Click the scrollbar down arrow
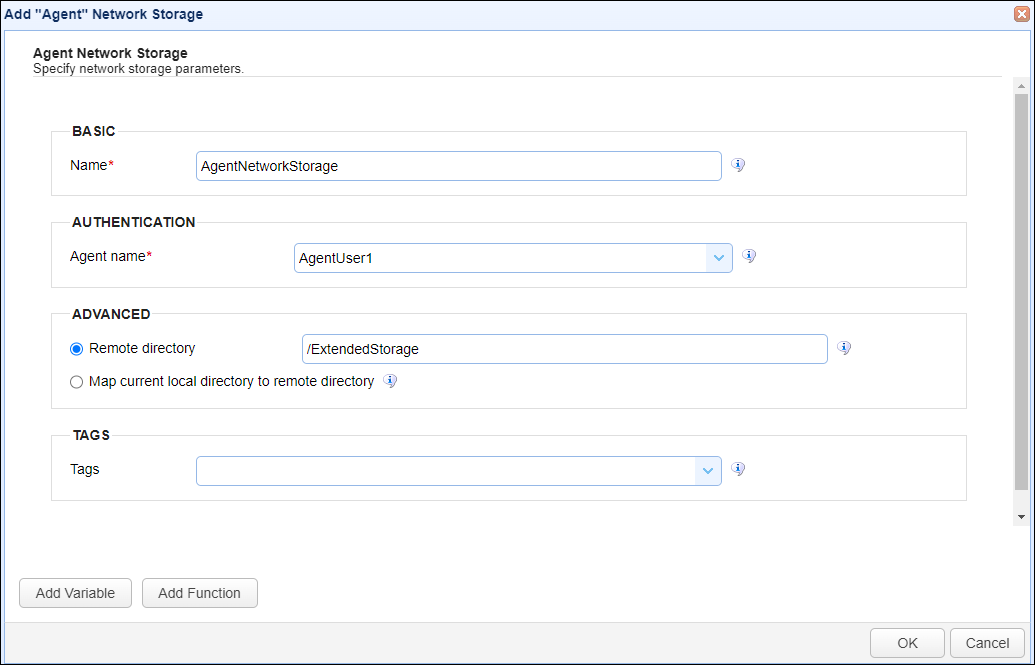 tap(1021, 517)
